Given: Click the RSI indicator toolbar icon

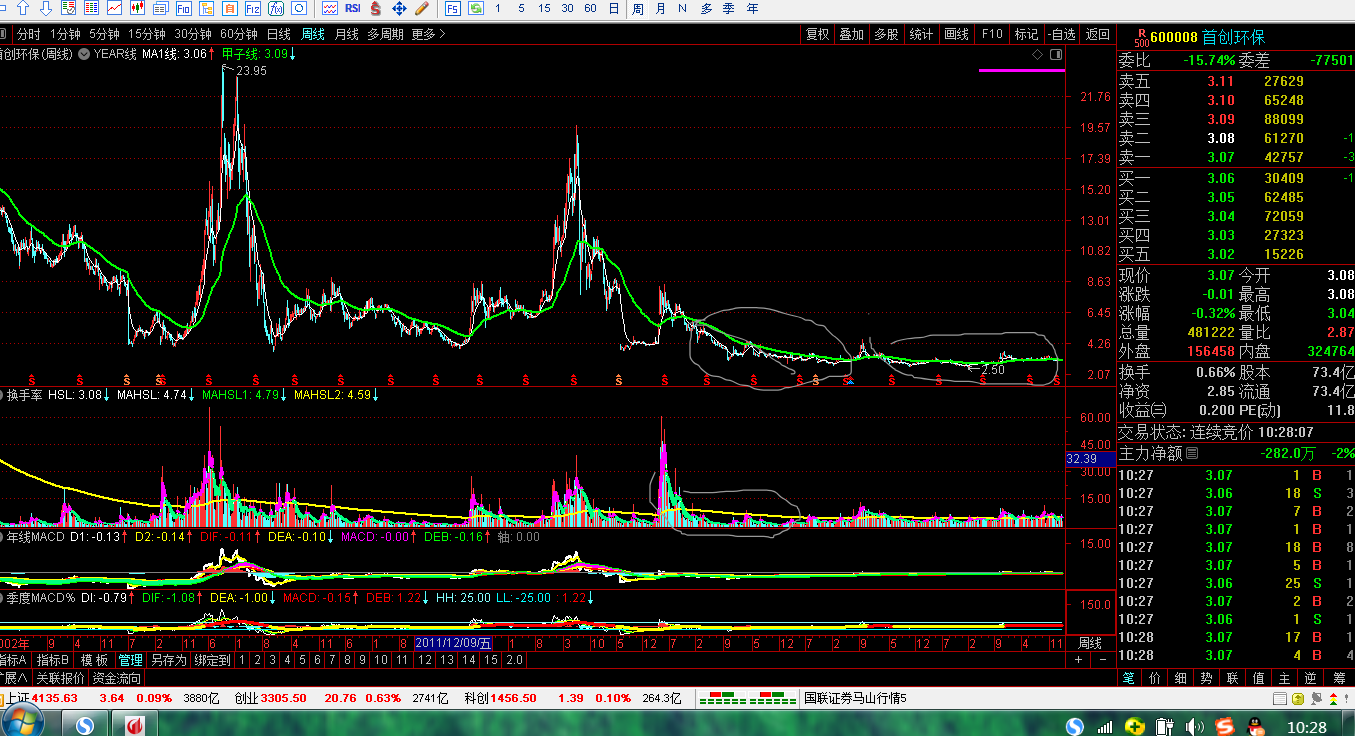Looking at the screenshot, I should (352, 8).
